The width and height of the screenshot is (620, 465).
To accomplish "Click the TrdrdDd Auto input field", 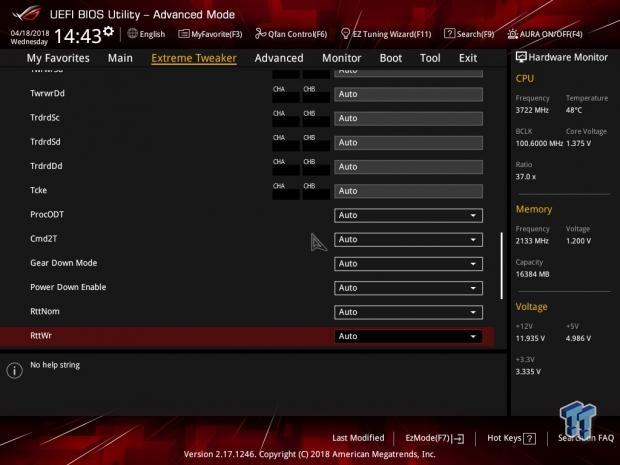I will point(408,167).
